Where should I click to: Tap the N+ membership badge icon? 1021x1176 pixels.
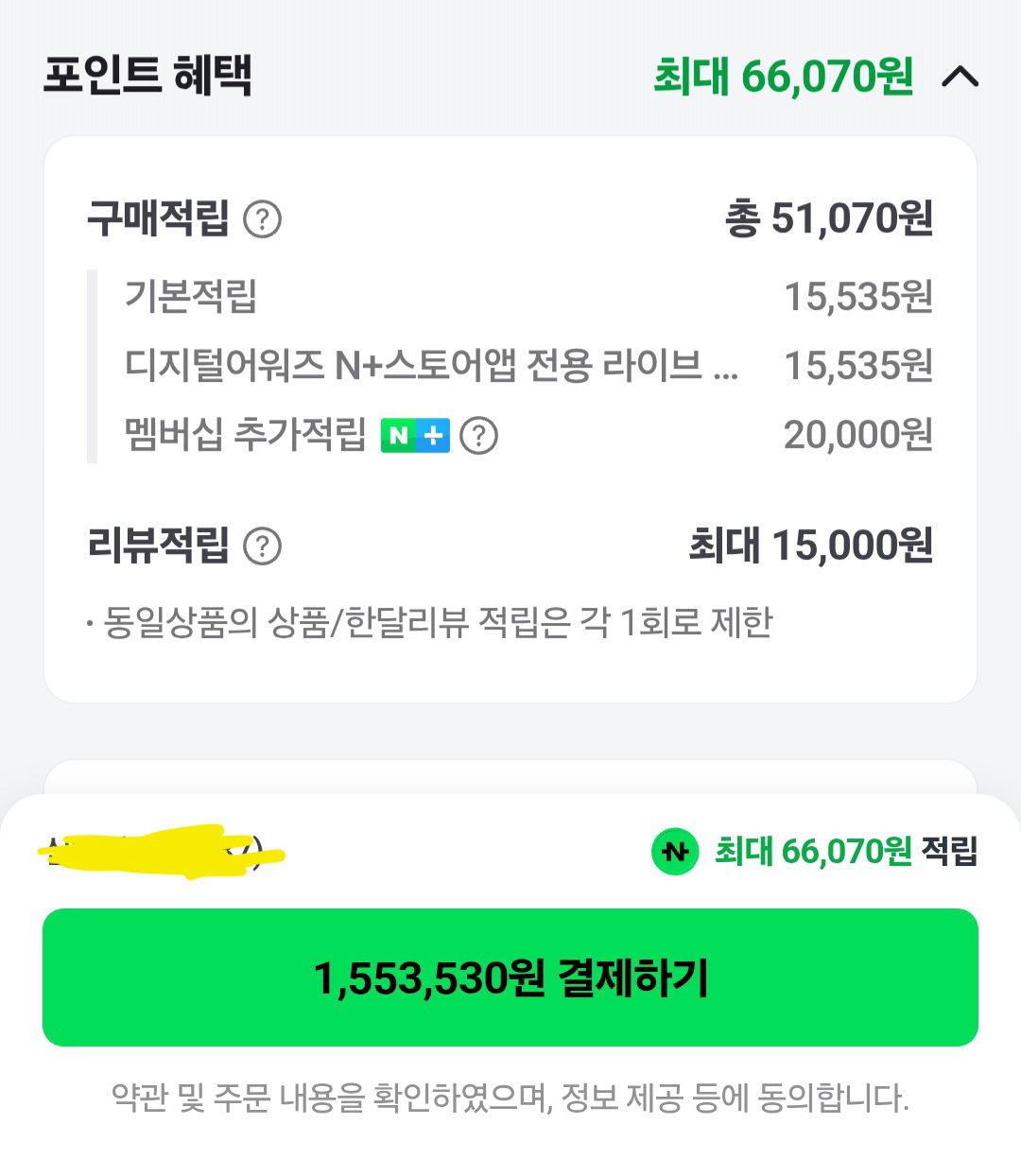pyautogui.click(x=415, y=436)
